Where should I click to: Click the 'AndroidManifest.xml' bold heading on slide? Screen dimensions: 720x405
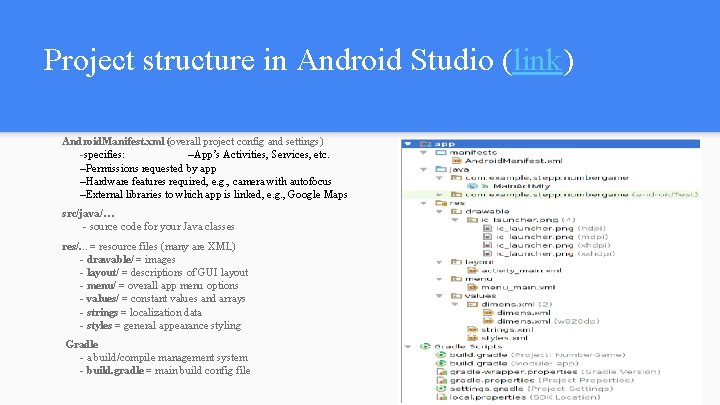113,141
